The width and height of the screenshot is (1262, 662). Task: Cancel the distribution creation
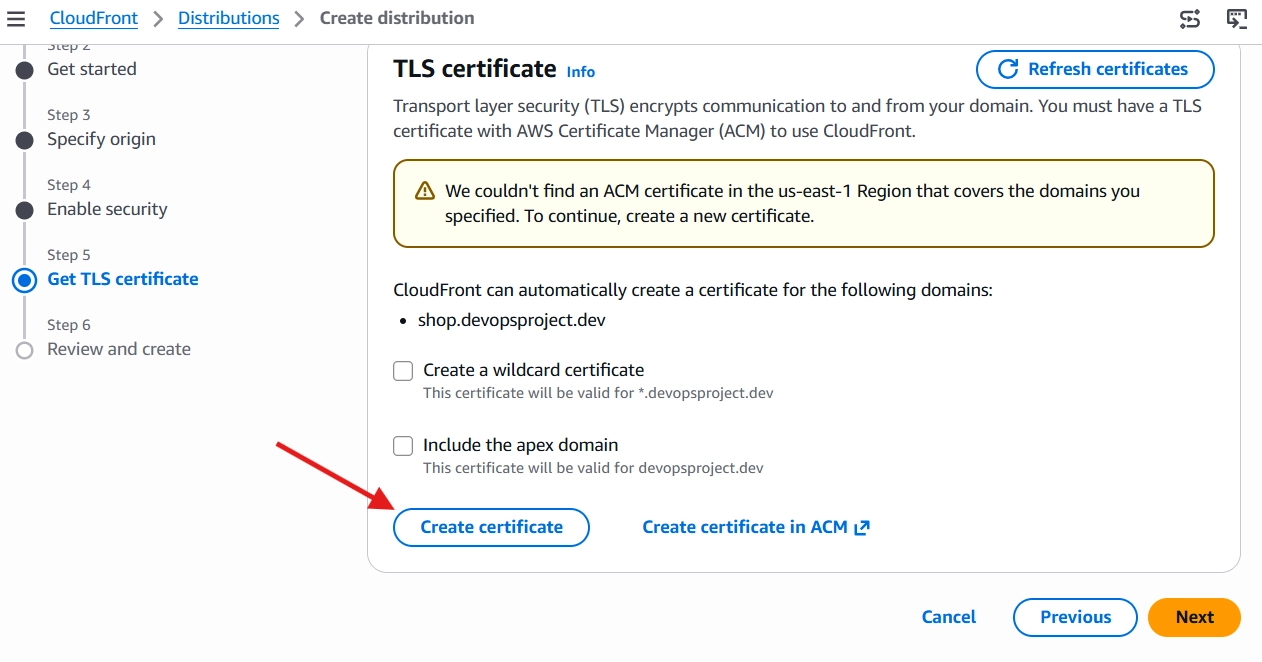click(x=949, y=617)
